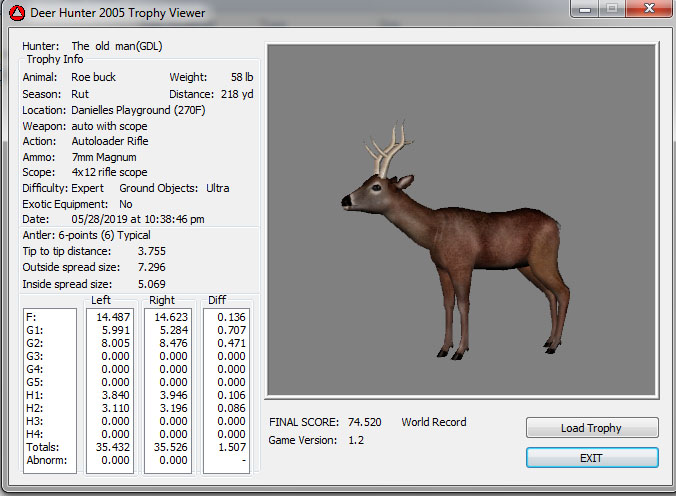Click the Antler 6-points Typical heading
The image size is (676, 496).
coord(86,235)
